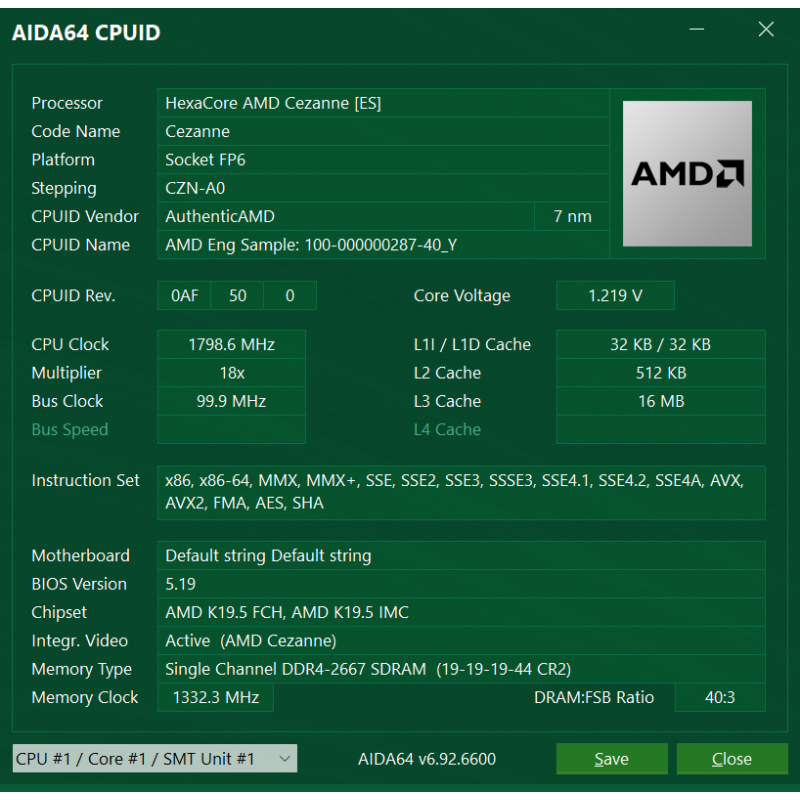Close the window with the X icon
This screenshot has height=800, width=800.
(766, 29)
